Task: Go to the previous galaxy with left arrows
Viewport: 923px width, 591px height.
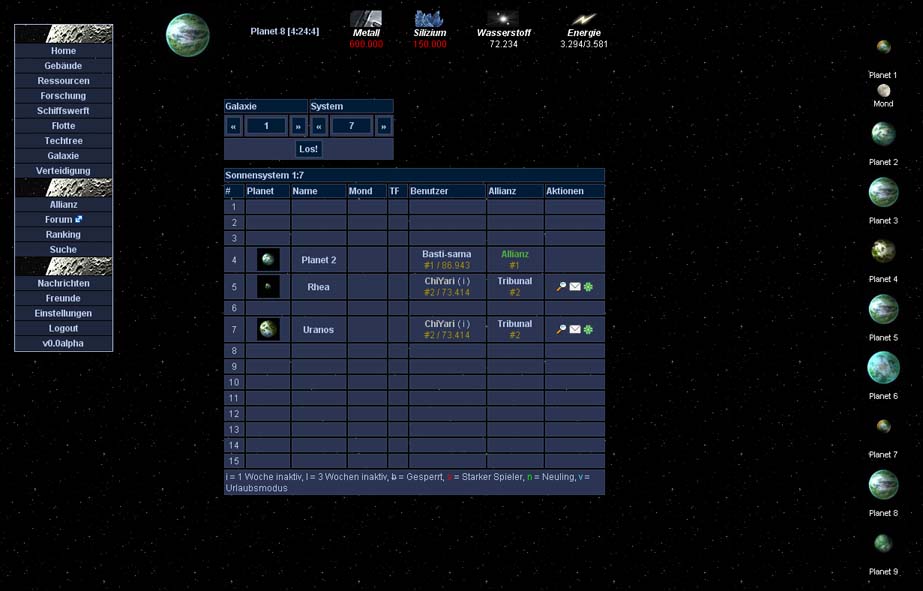Action: click(234, 126)
